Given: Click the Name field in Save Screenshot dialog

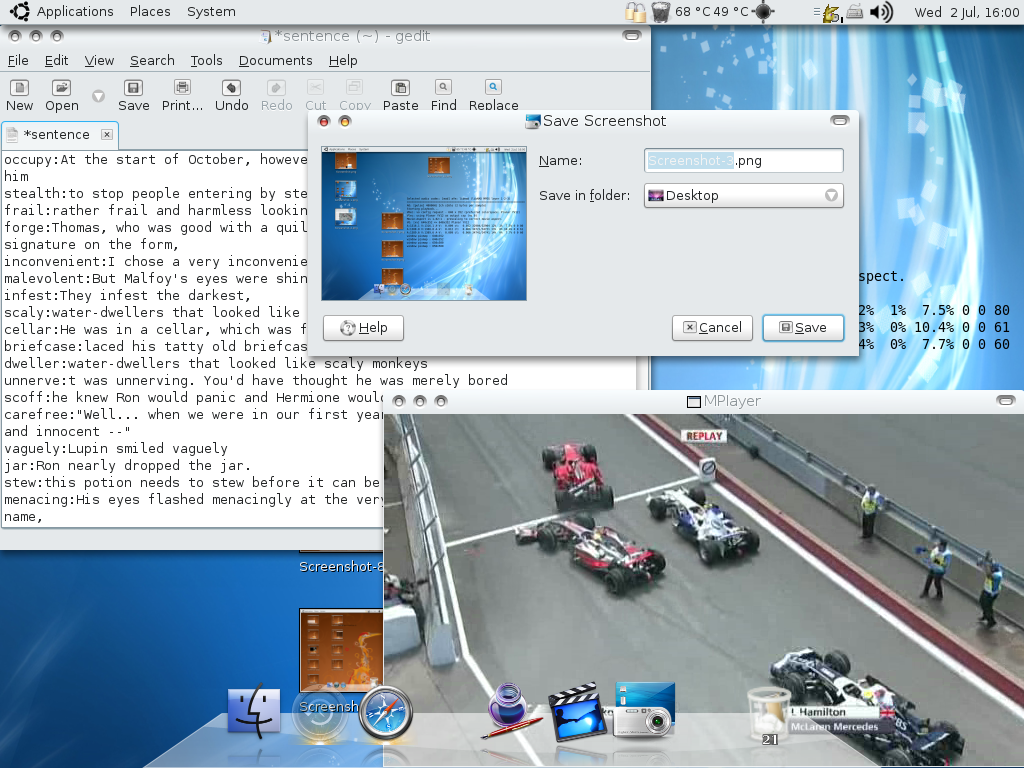Looking at the screenshot, I should [743, 161].
